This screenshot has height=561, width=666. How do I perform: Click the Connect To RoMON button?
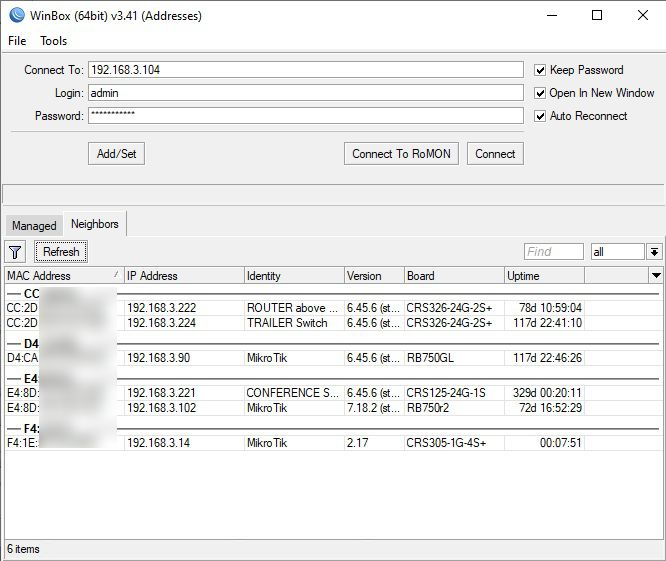pos(401,153)
